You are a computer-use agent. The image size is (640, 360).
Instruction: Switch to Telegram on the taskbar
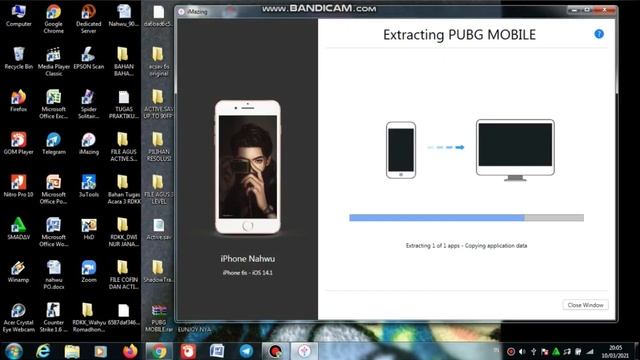(x=246, y=351)
